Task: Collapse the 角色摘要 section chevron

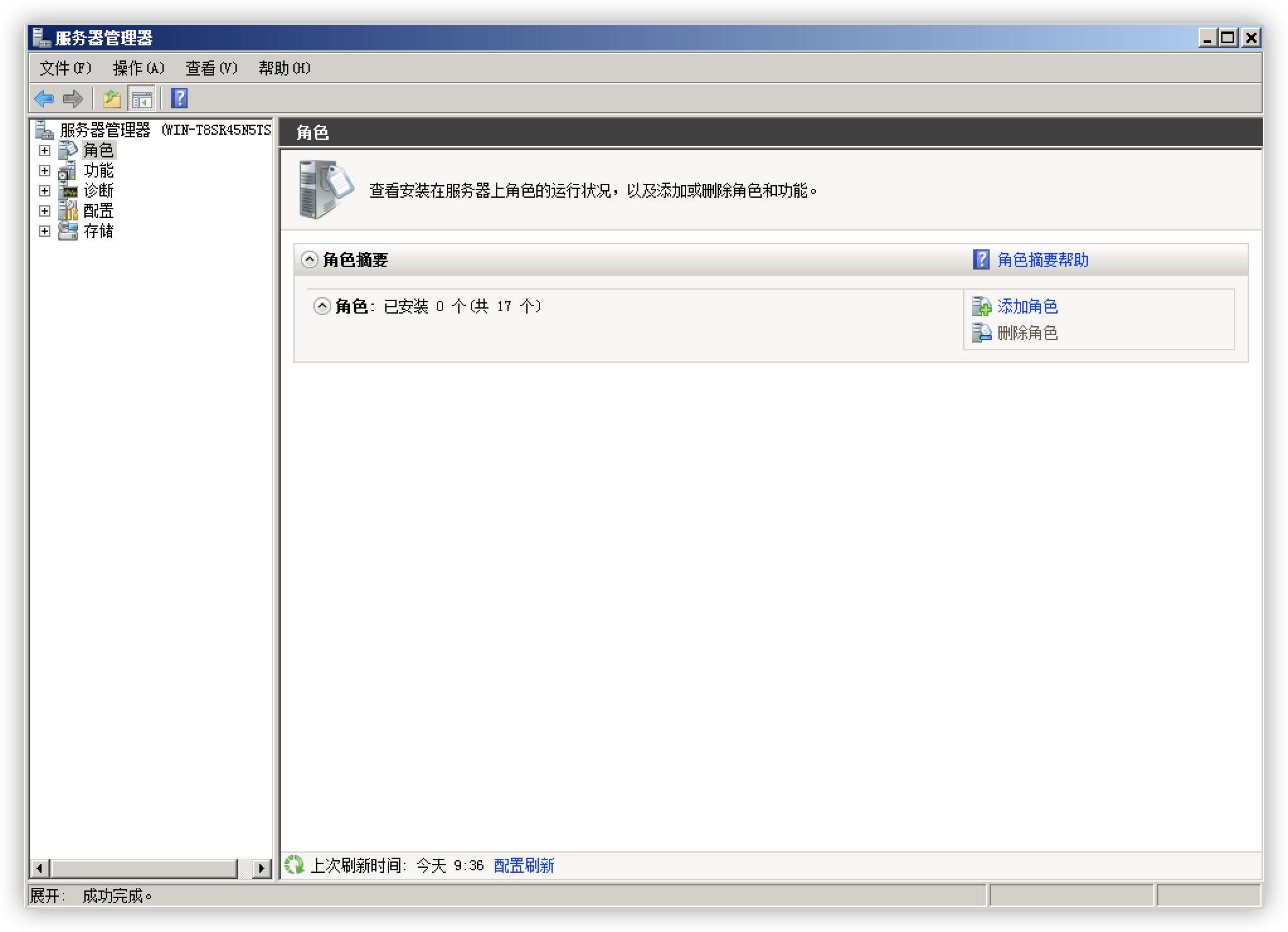Action: [x=309, y=259]
